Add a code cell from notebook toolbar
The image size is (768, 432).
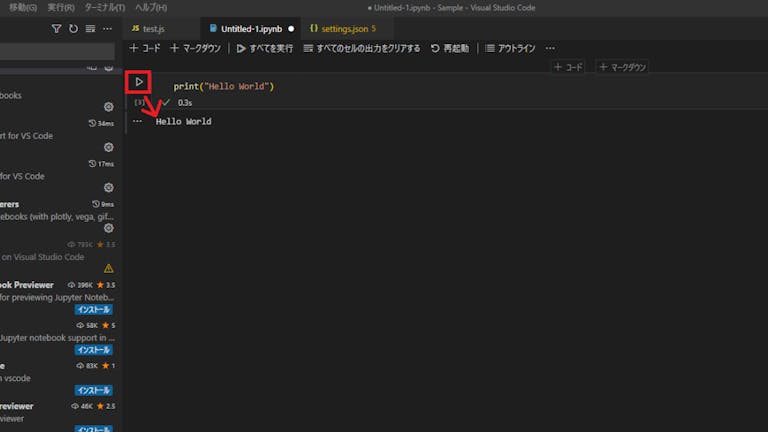click(x=145, y=48)
